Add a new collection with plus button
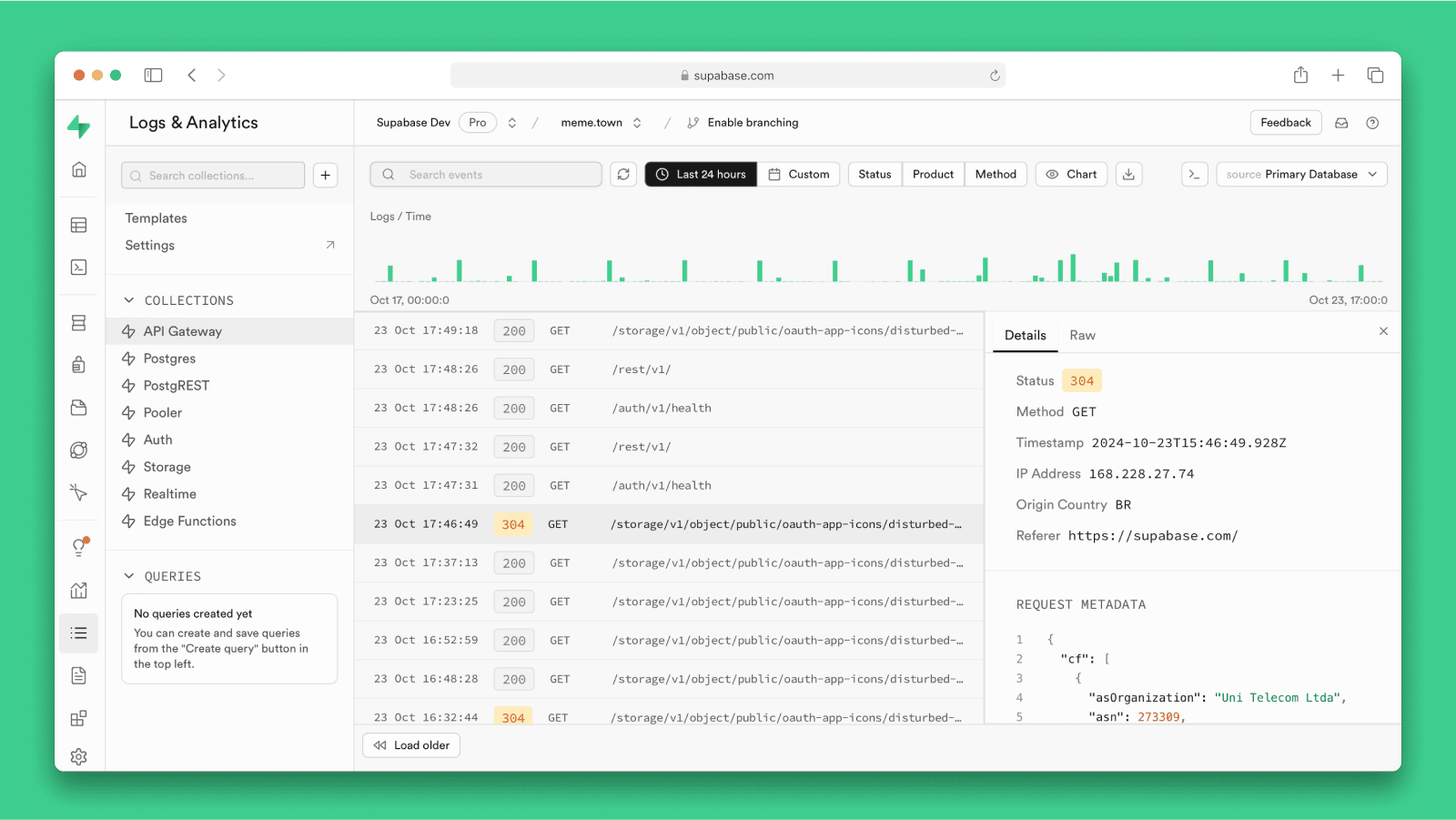Viewport: 1456px width, 820px height. coord(326,176)
